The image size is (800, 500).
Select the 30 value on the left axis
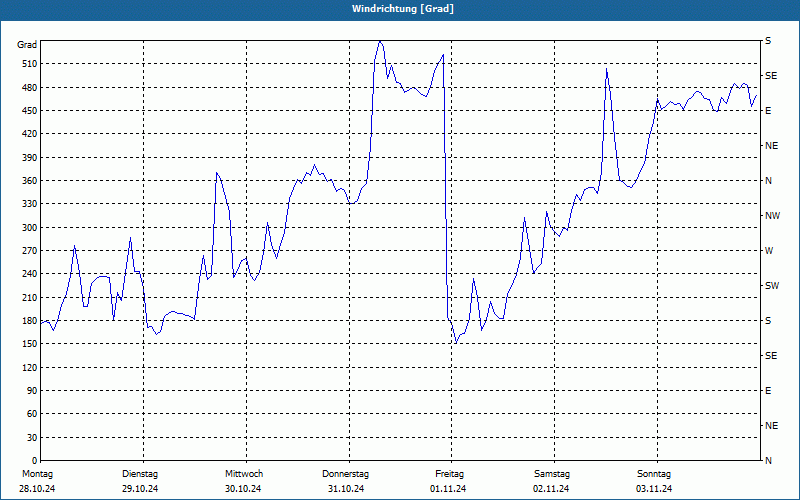(x=32, y=438)
